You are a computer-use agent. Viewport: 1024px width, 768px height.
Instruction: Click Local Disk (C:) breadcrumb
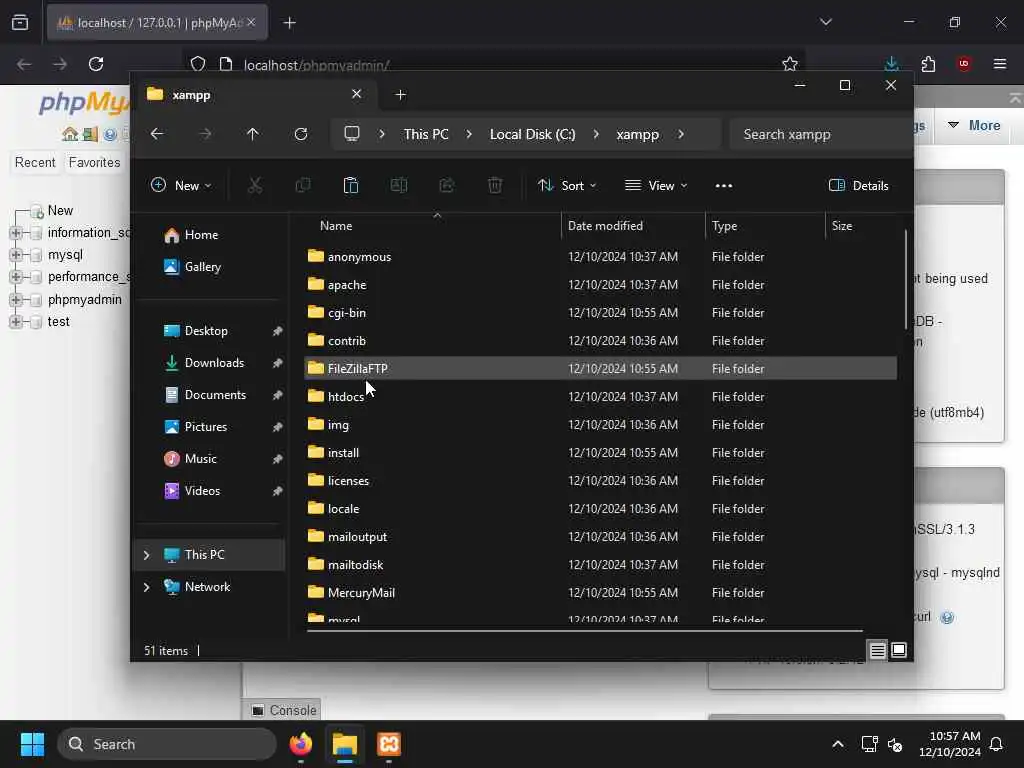(x=533, y=134)
